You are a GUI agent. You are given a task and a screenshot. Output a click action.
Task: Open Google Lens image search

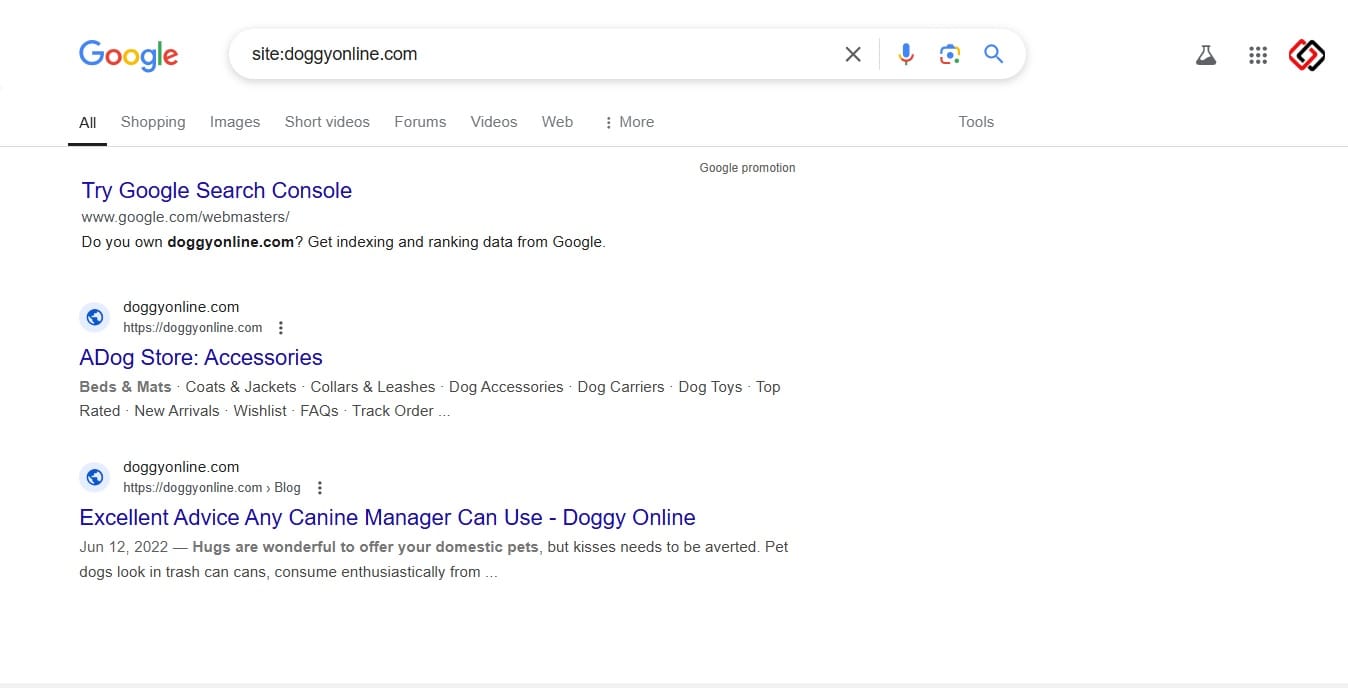950,54
